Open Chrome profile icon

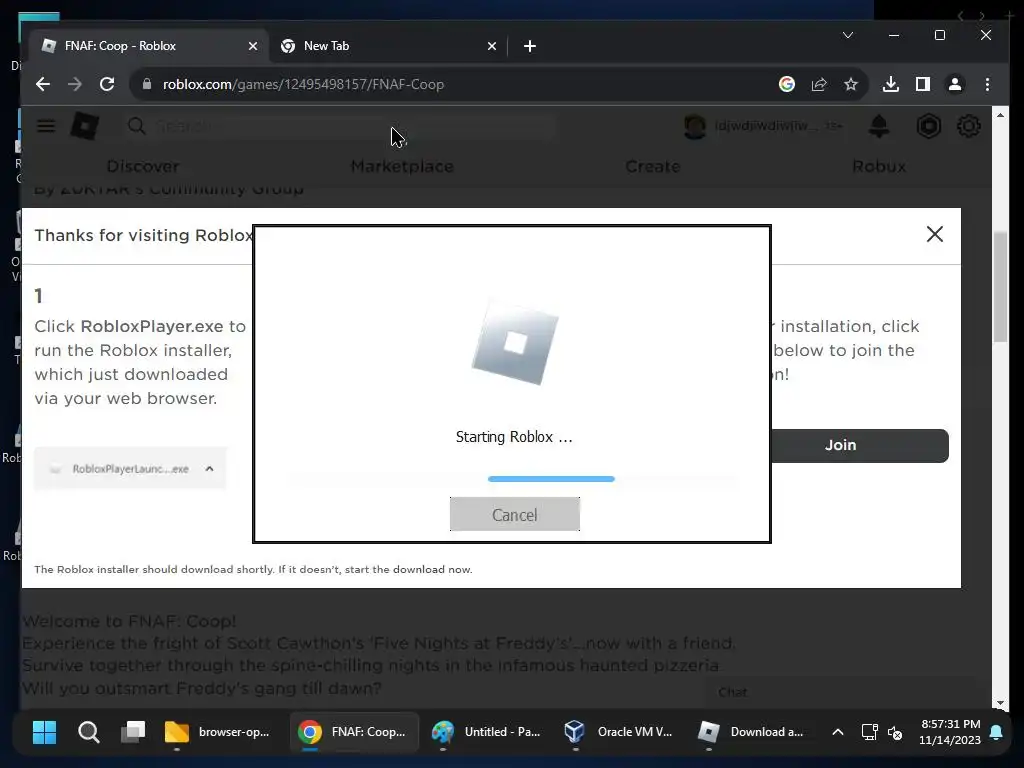955,84
